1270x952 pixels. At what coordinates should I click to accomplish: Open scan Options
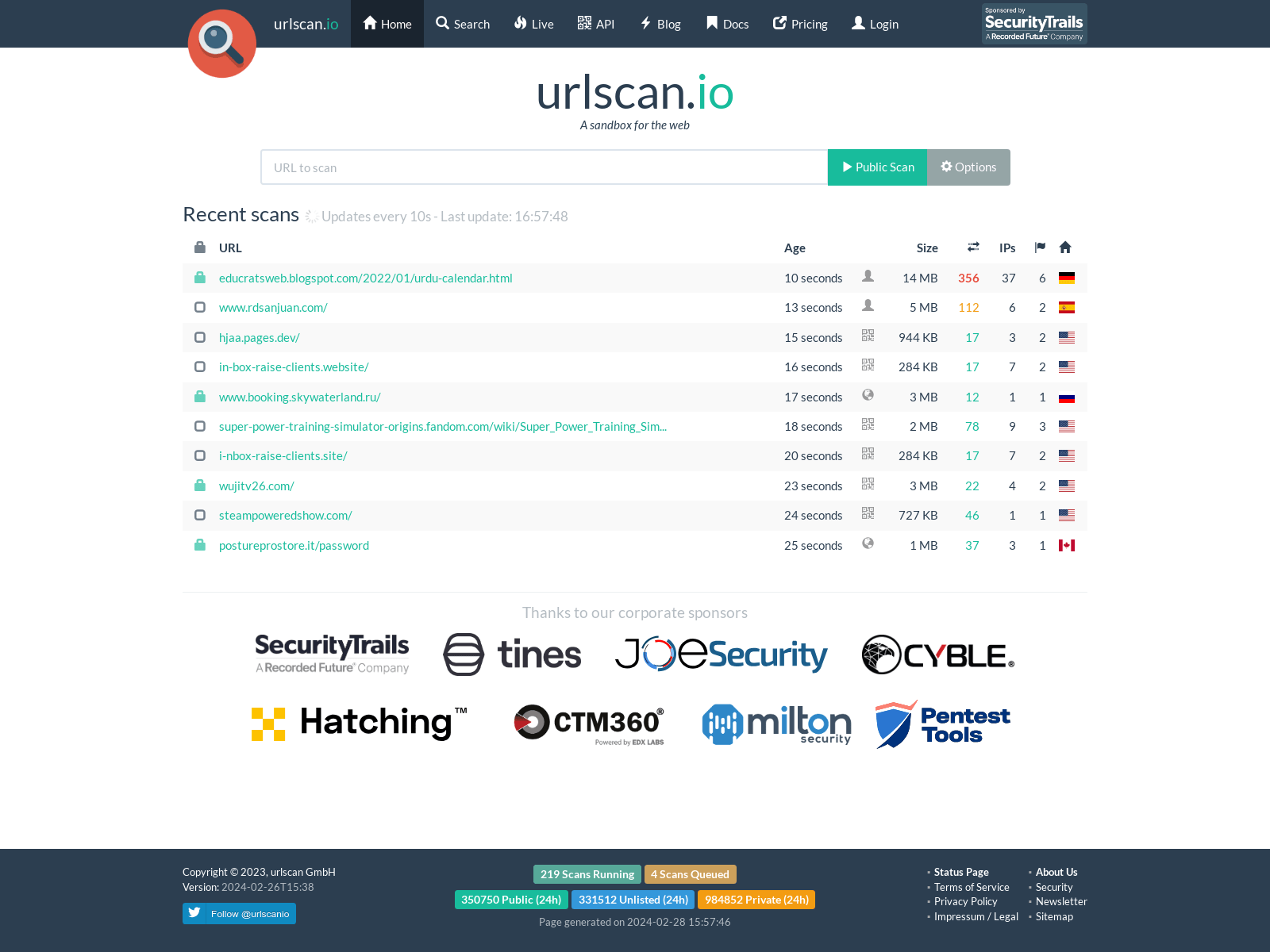click(968, 167)
